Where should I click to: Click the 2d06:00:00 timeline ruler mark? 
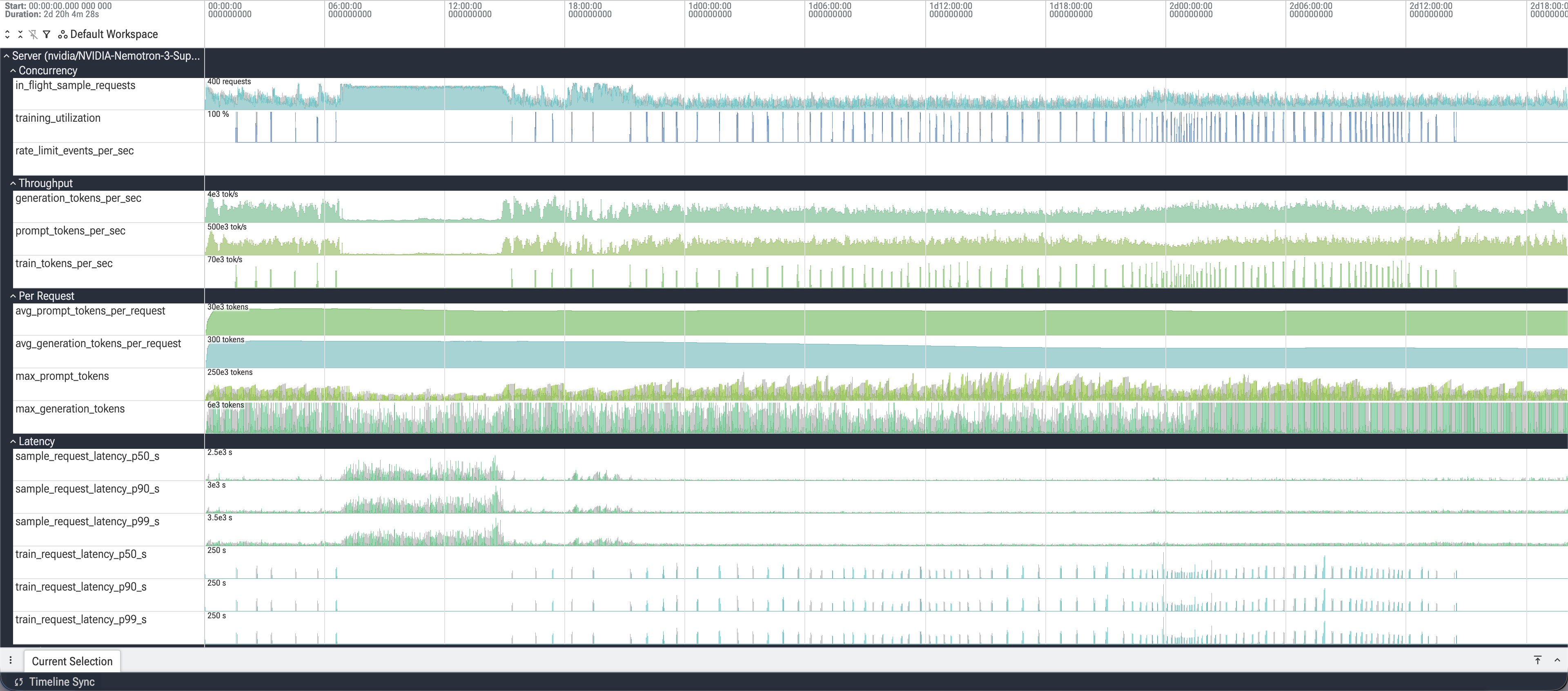click(1310, 10)
